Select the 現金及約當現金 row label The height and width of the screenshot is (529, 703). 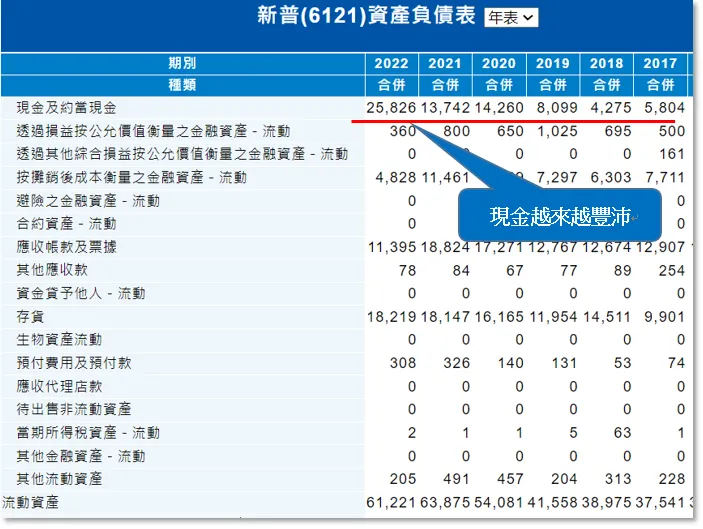(66, 108)
